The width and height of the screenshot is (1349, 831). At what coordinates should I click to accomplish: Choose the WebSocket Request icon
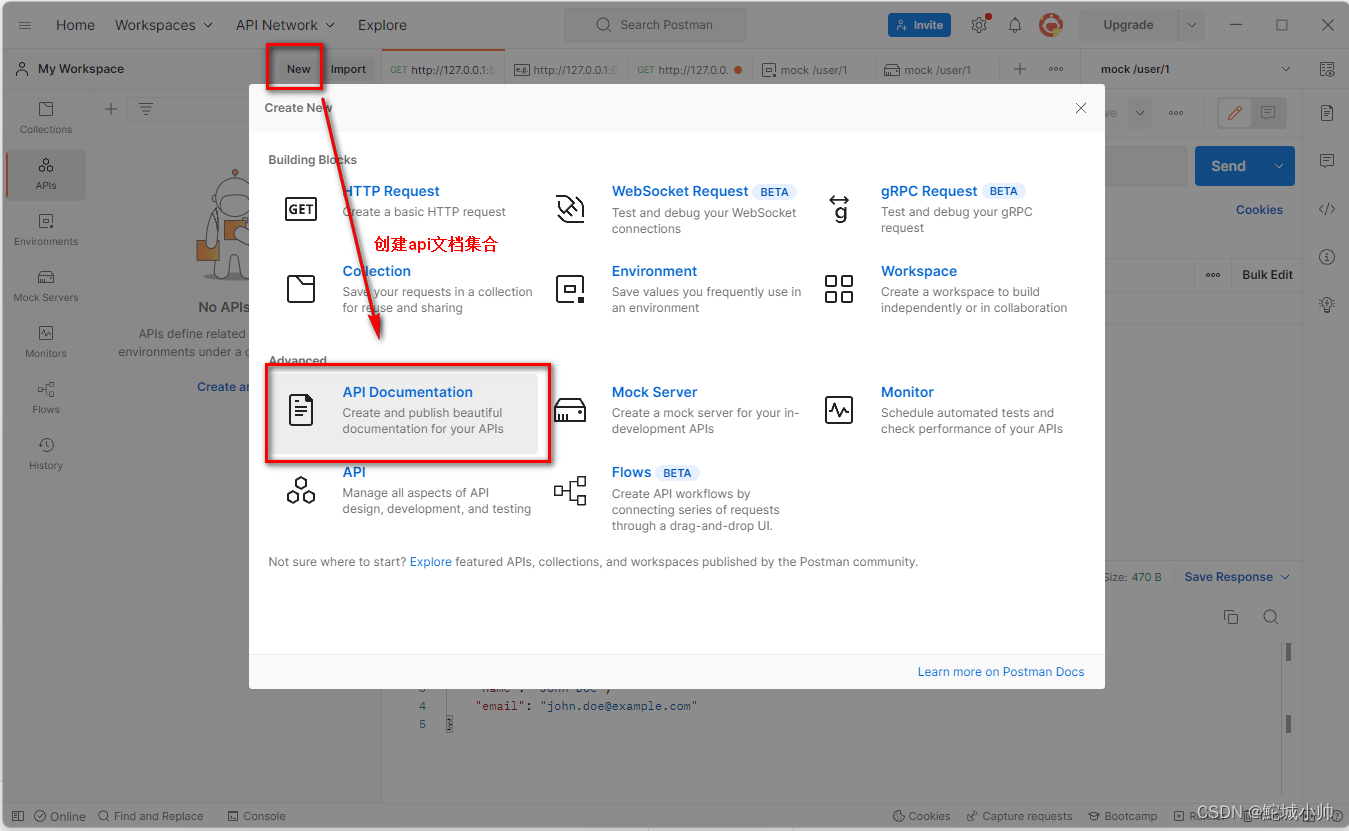570,209
